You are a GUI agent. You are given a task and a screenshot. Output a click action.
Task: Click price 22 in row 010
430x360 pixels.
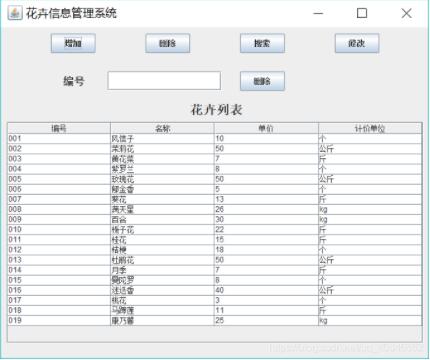coord(266,230)
